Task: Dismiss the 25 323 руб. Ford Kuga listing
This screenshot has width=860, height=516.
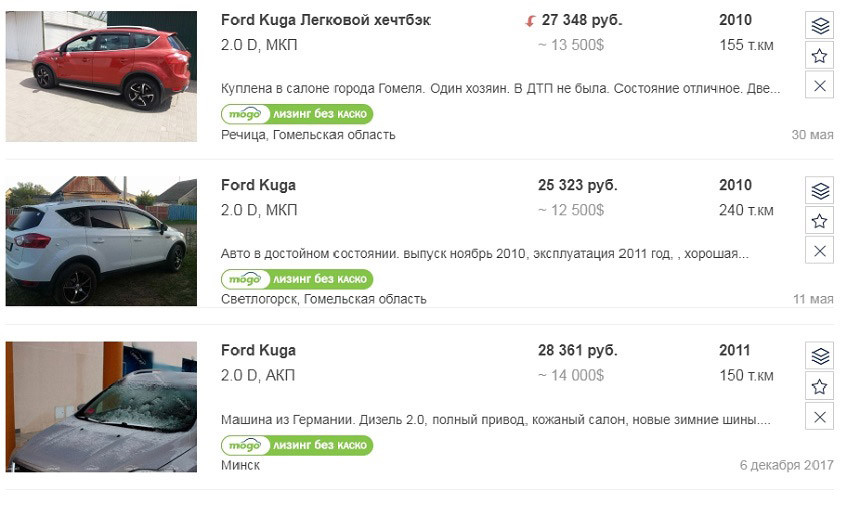Action: click(x=820, y=251)
